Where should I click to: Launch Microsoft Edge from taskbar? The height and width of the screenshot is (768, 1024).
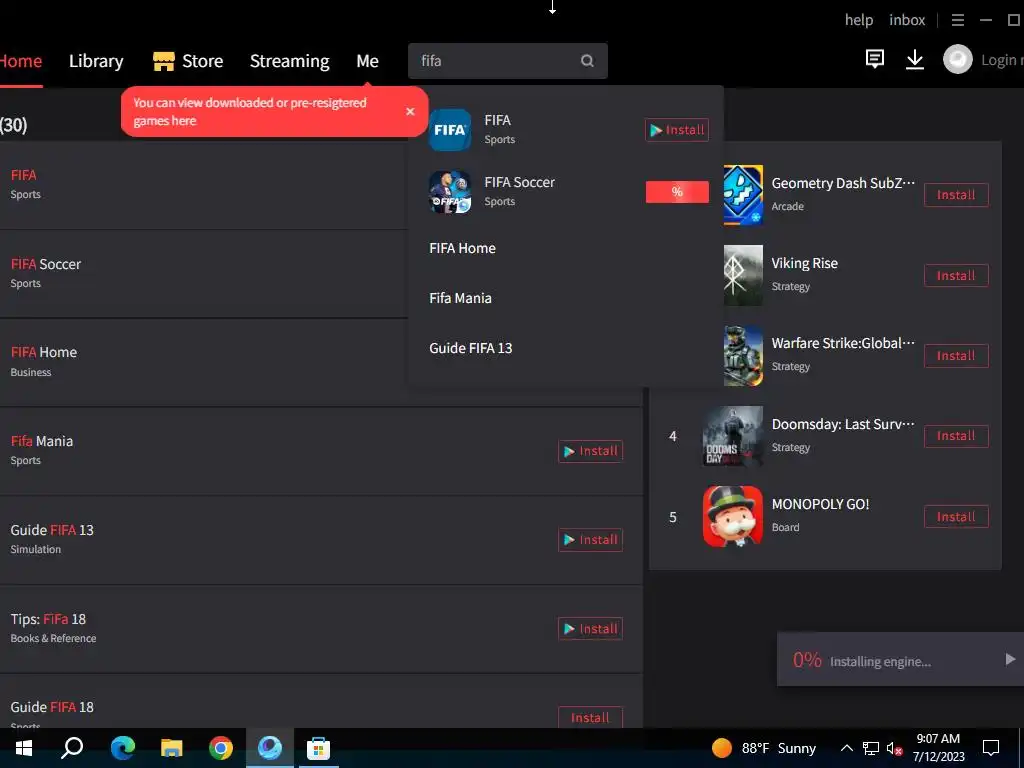(122, 748)
